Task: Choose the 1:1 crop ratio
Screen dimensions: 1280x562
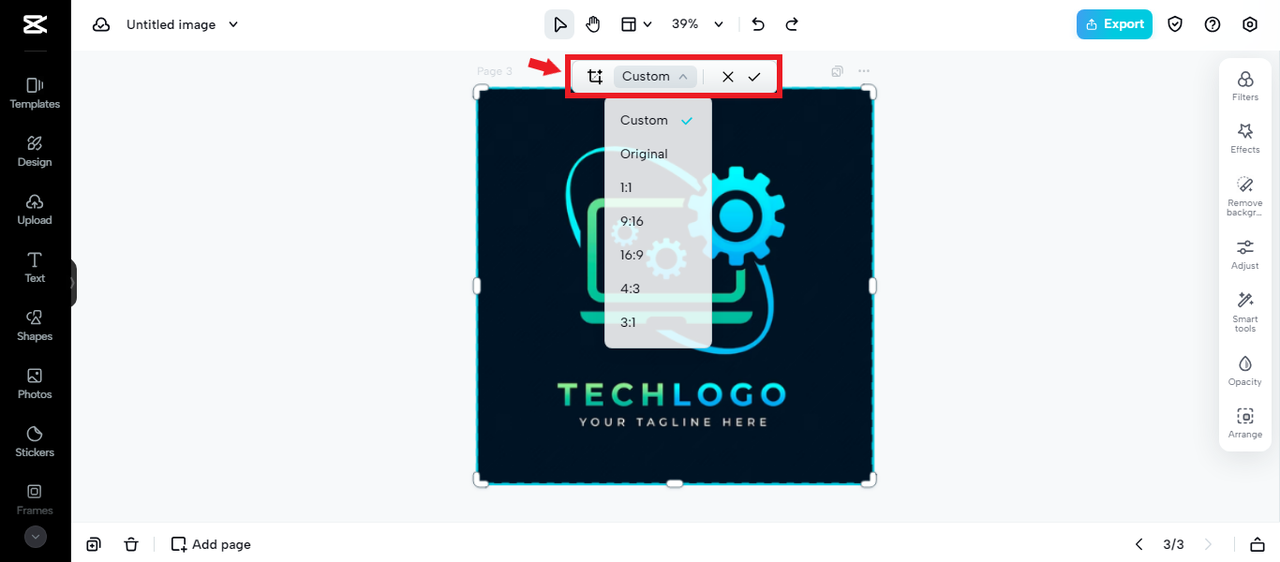Action: click(x=658, y=188)
